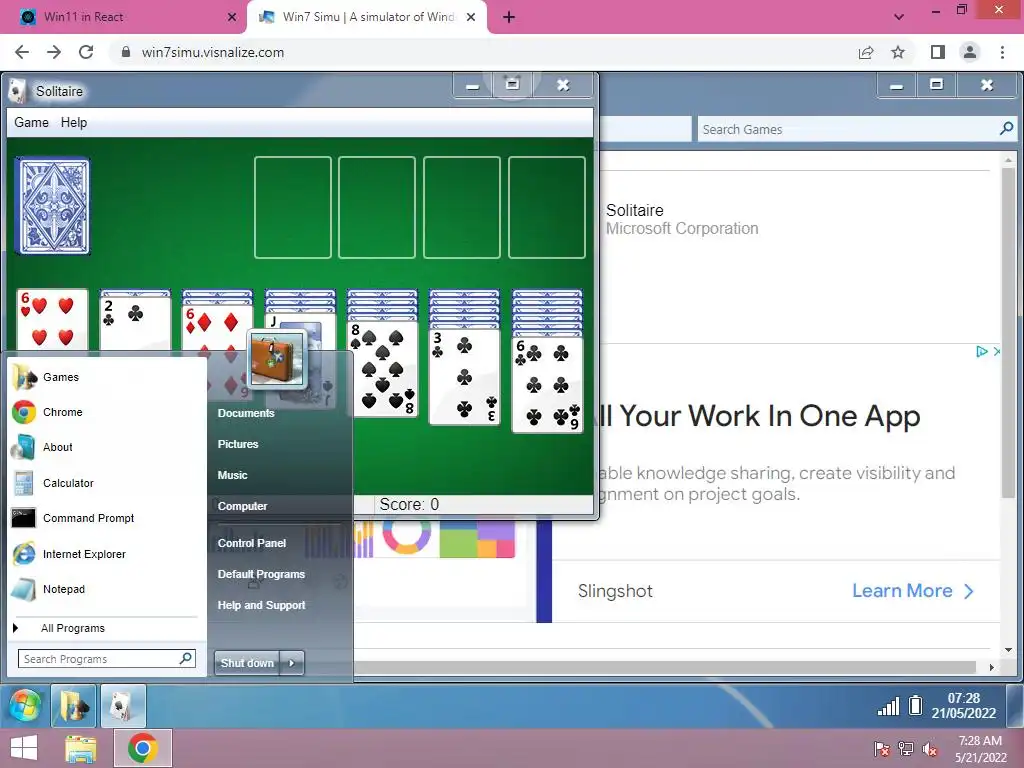Select the 2 of clubs card
This screenshot has height=768, width=1024.
point(135,325)
